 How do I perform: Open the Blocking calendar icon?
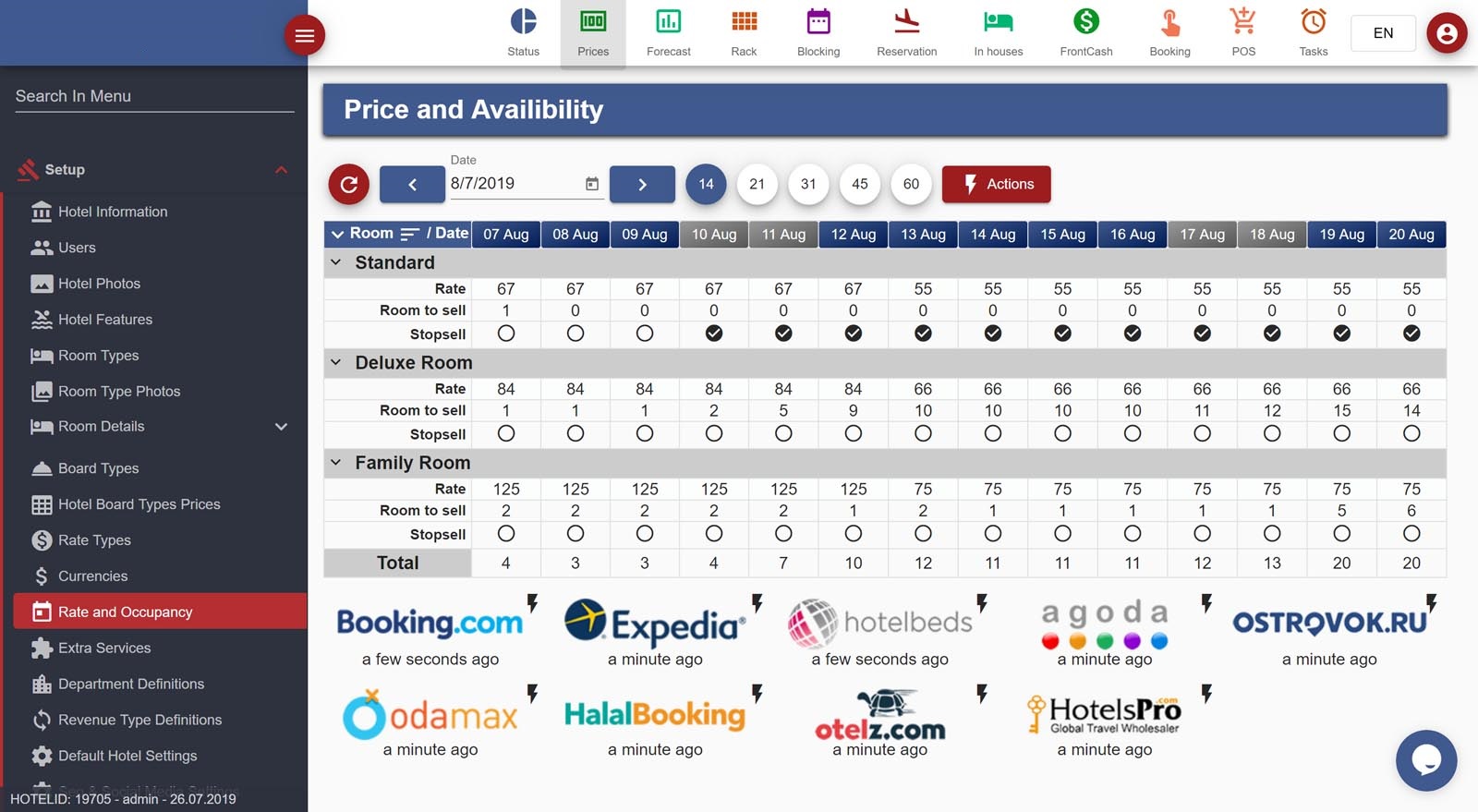[818, 21]
